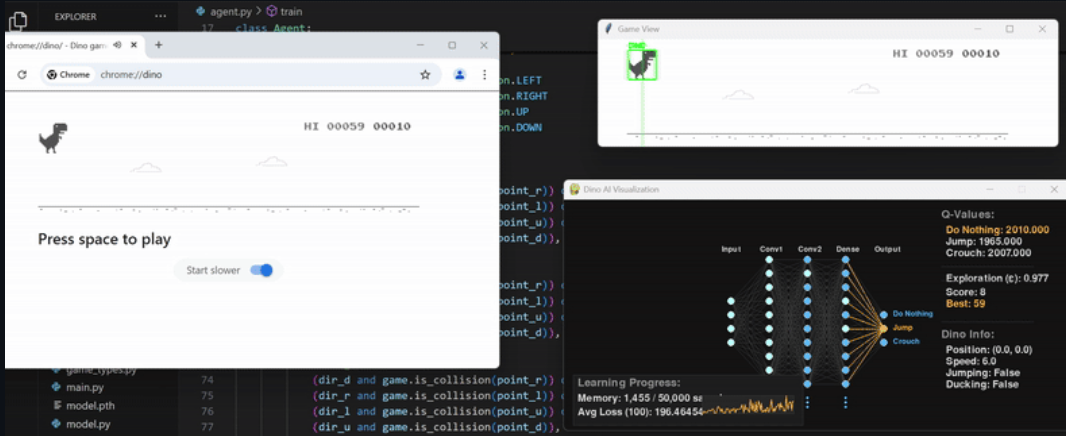Image resolution: width=1066 pixels, height=436 pixels.
Task: Close the chrome://dino browser tab
Action: [x=134, y=45]
